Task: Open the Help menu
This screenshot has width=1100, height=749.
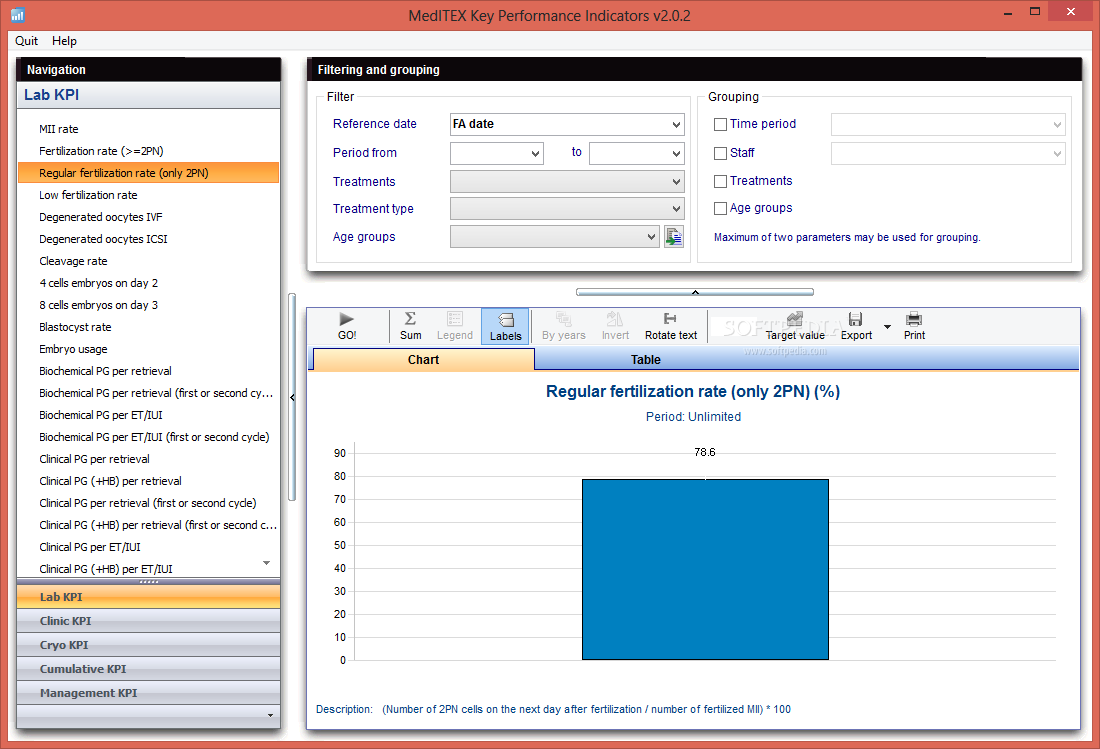Action: pyautogui.click(x=64, y=41)
